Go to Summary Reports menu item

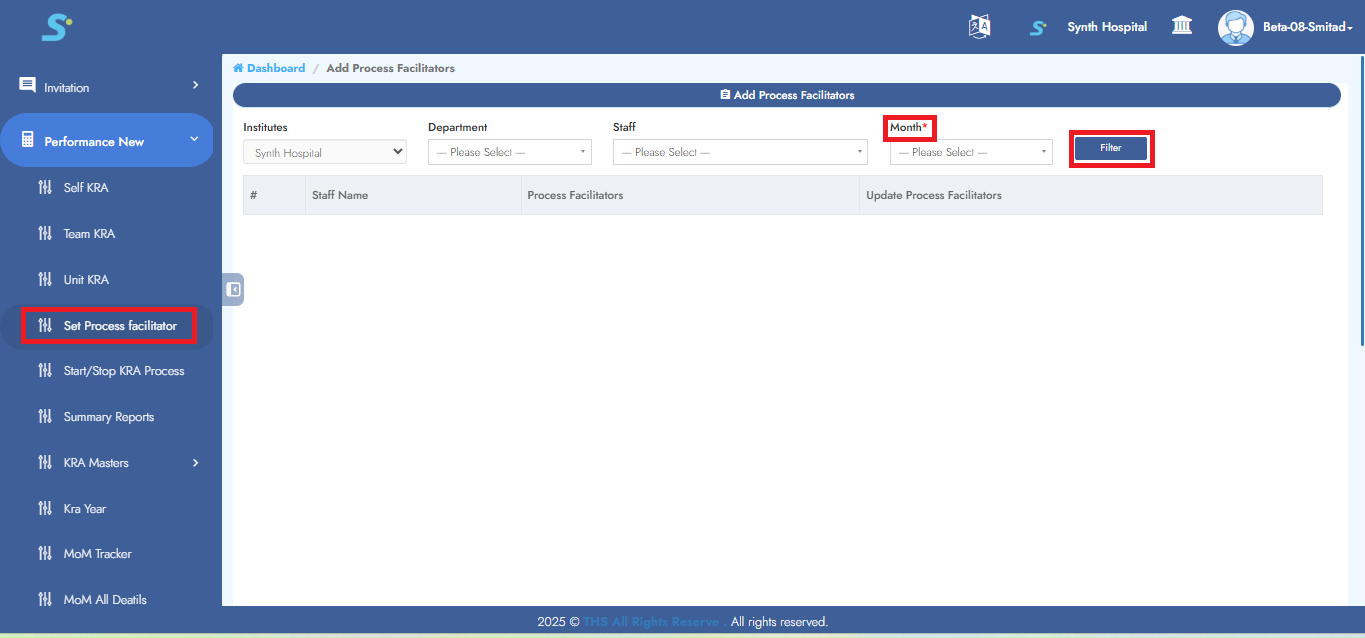(108, 417)
